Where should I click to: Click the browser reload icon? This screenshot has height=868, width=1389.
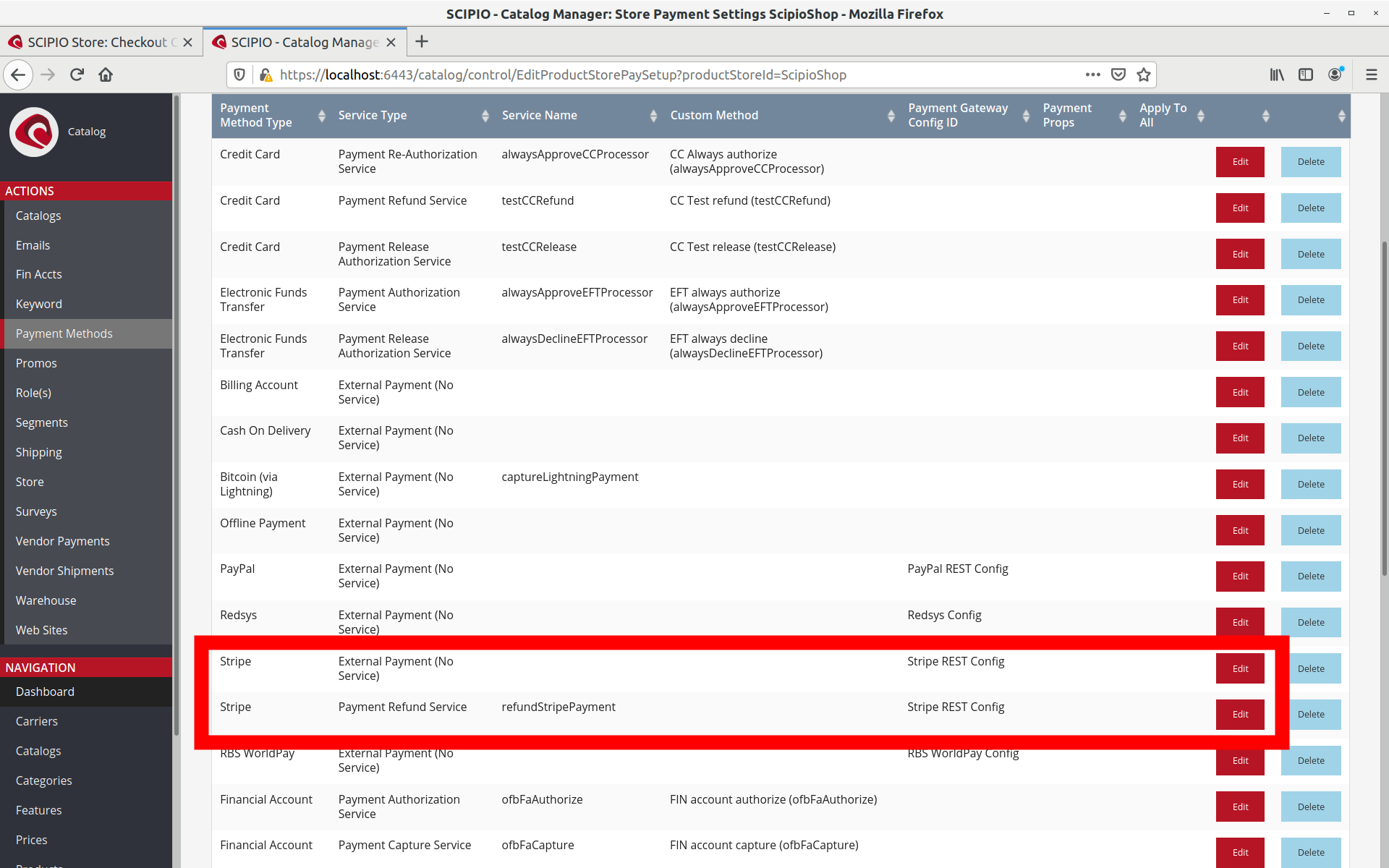77,75
